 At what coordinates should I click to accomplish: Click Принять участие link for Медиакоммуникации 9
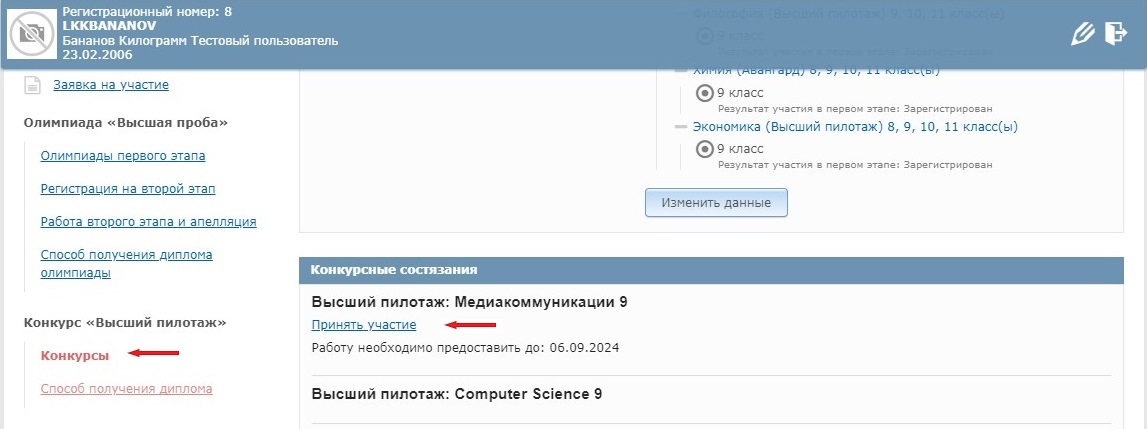tap(364, 325)
